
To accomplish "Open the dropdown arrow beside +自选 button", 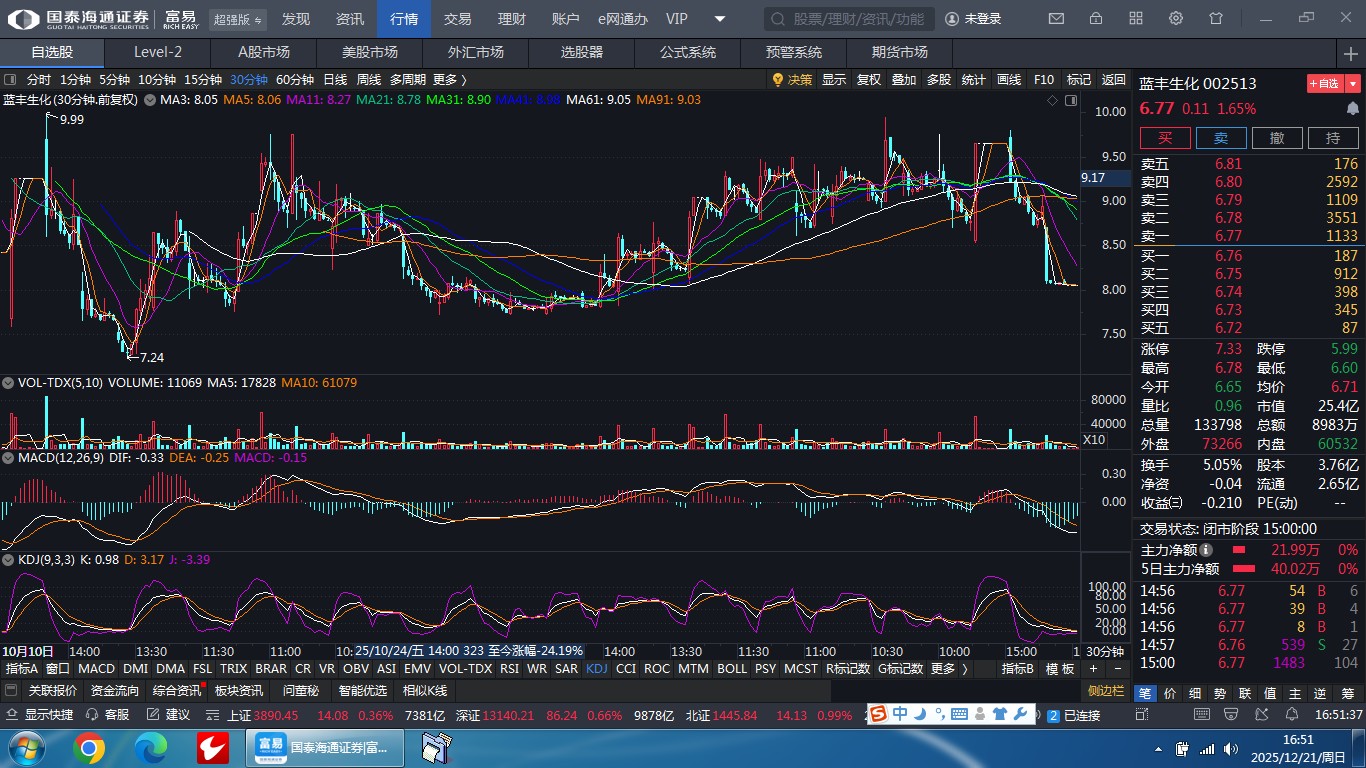I will (1353, 84).
